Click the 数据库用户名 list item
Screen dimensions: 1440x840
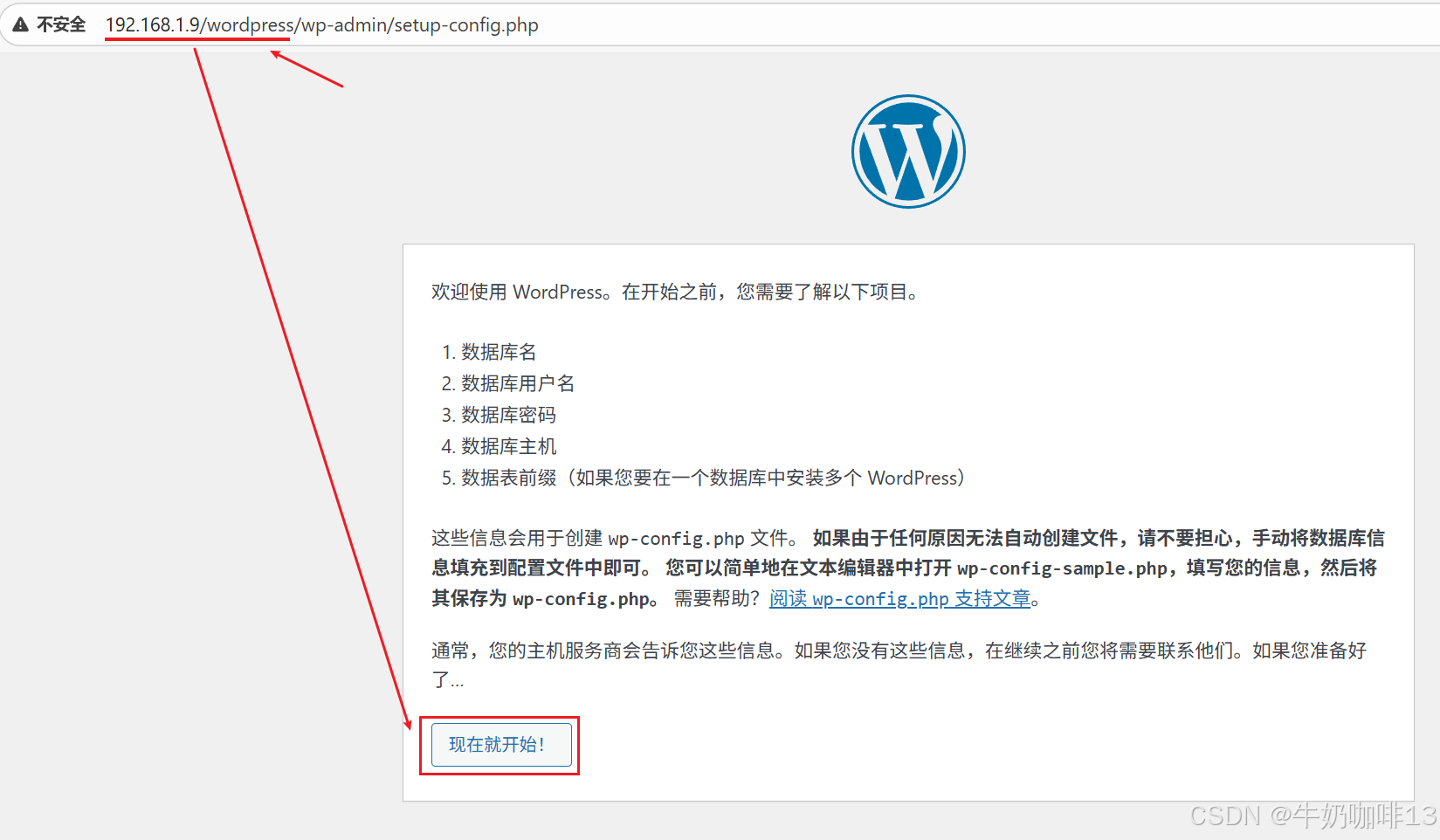click(518, 383)
